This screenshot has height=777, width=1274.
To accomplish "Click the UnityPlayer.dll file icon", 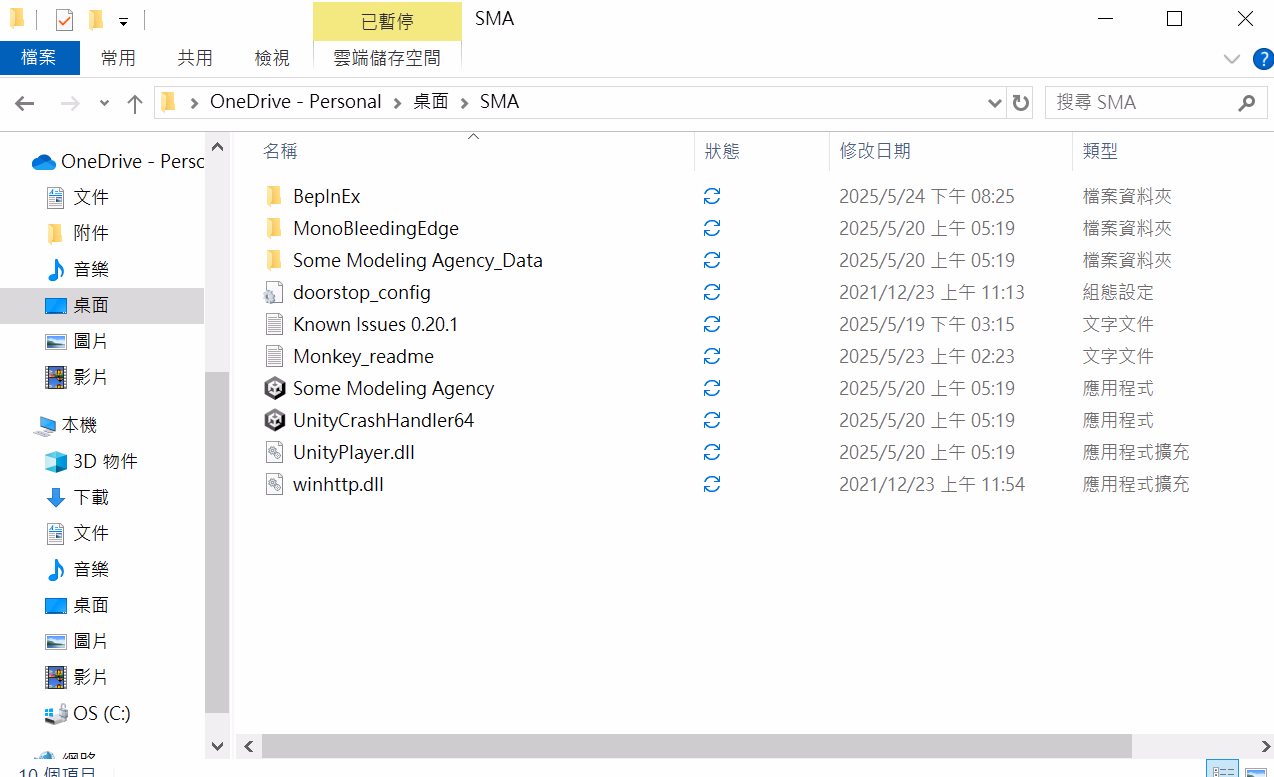I will (274, 452).
